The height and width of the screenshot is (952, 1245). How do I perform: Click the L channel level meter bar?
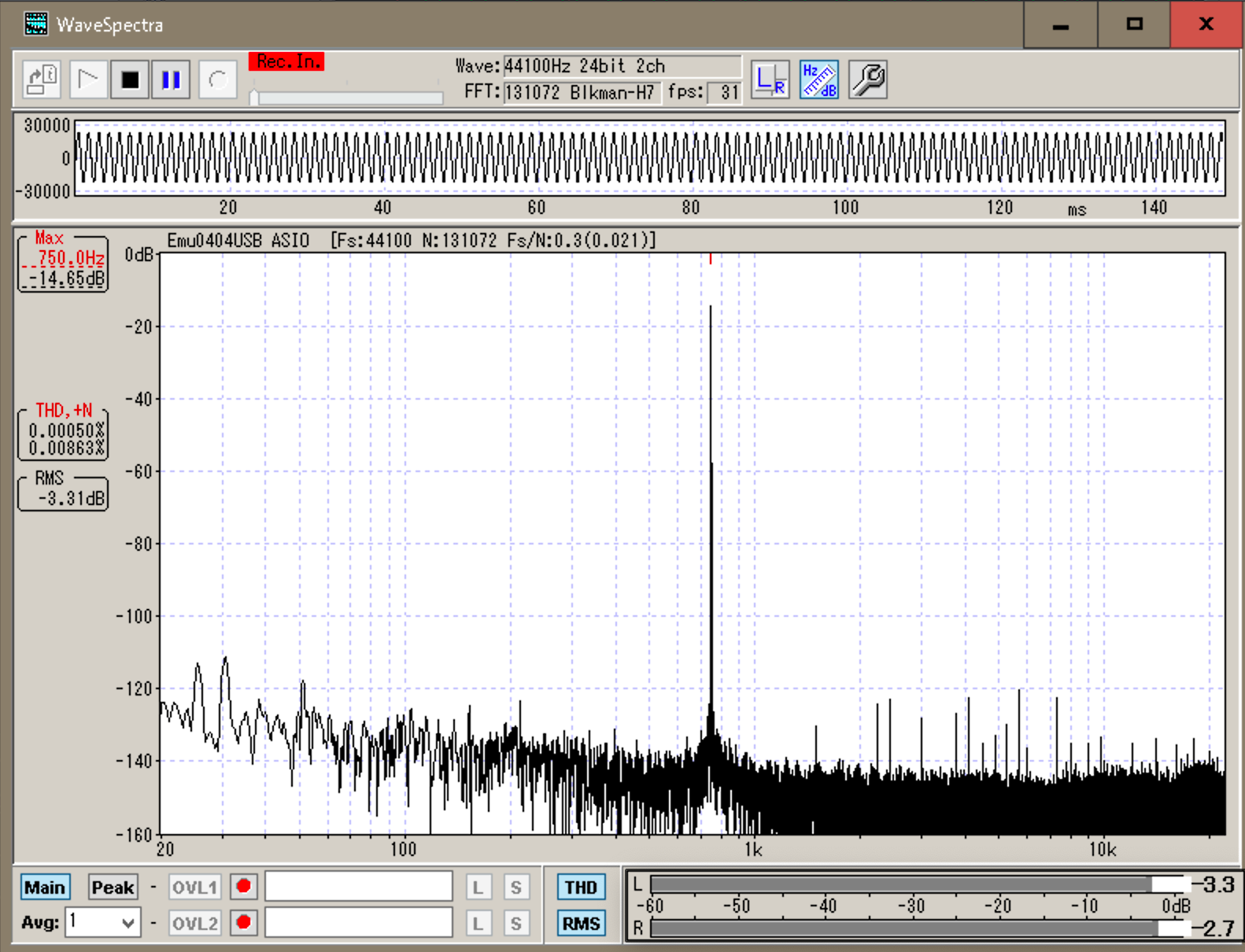pyautogui.click(x=919, y=884)
